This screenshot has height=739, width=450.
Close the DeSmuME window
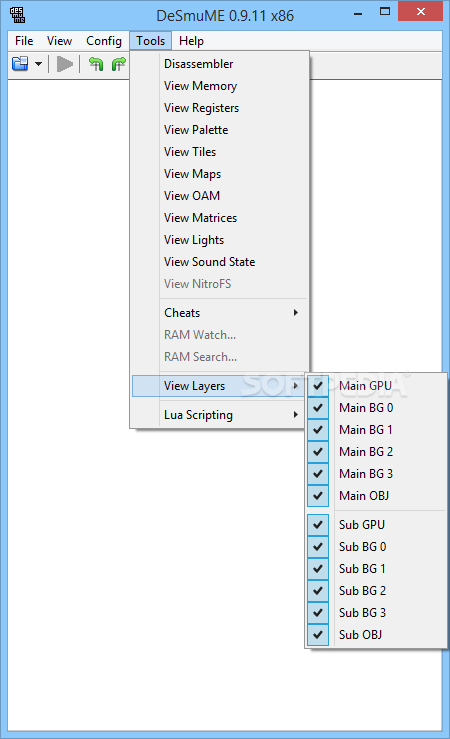[x=420, y=12]
